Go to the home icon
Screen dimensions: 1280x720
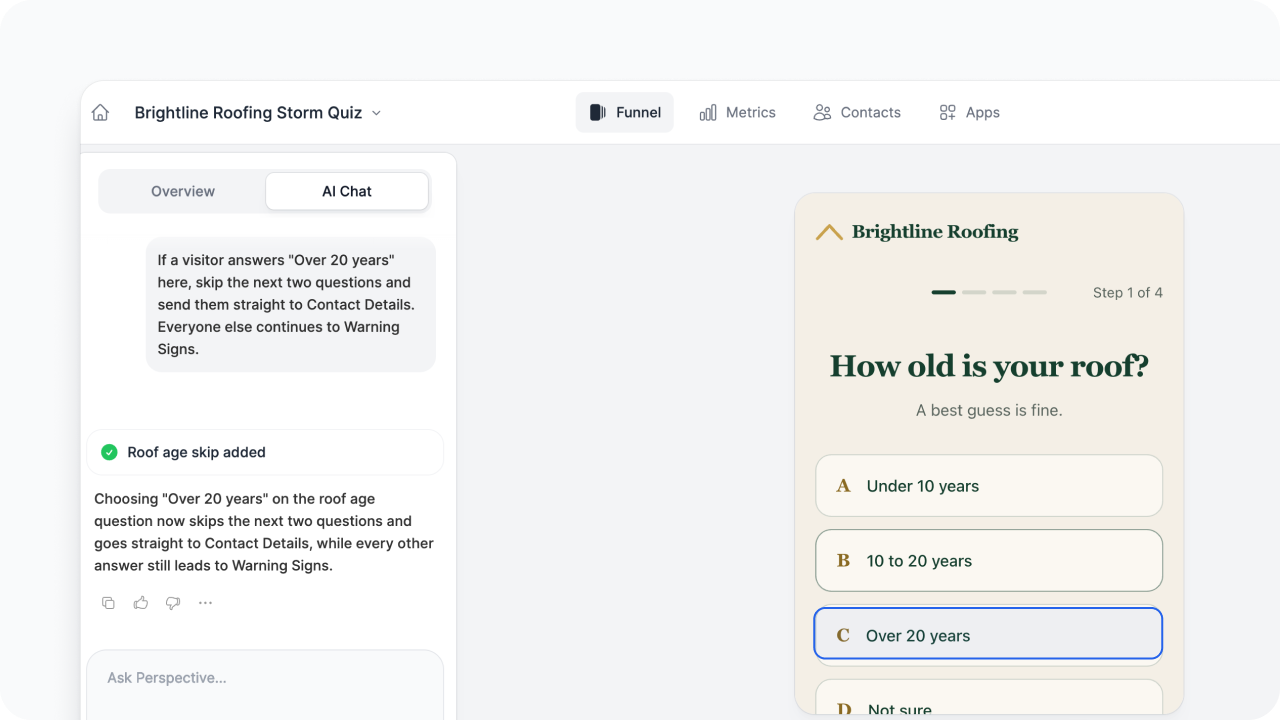tap(100, 113)
